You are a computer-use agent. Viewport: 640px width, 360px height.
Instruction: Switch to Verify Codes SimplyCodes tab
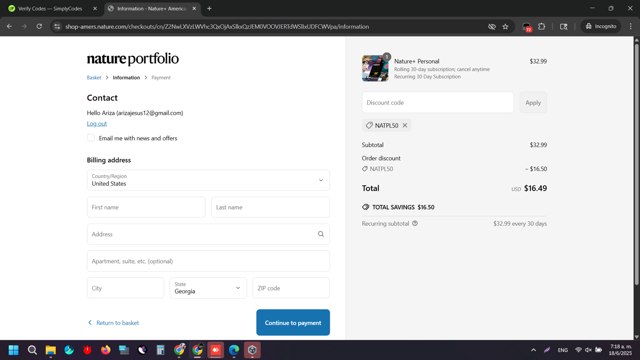[x=51, y=9]
